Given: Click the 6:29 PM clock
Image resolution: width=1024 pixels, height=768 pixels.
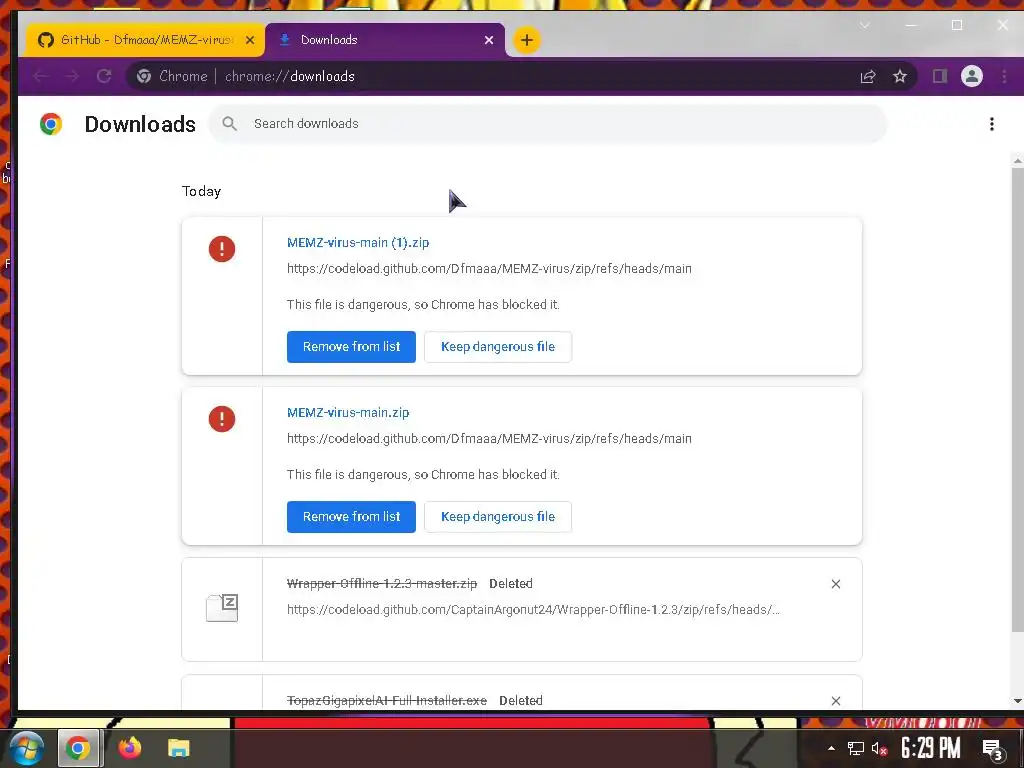Looking at the screenshot, I should (931, 748).
